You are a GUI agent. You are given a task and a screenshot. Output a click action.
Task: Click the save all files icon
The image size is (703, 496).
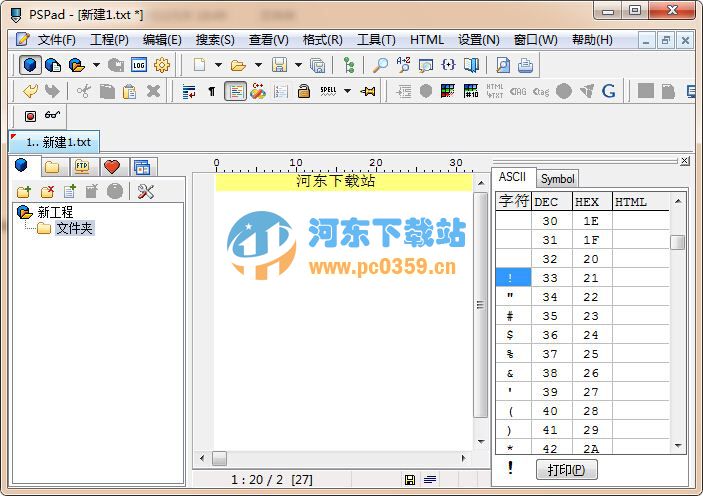pyautogui.click(x=317, y=65)
